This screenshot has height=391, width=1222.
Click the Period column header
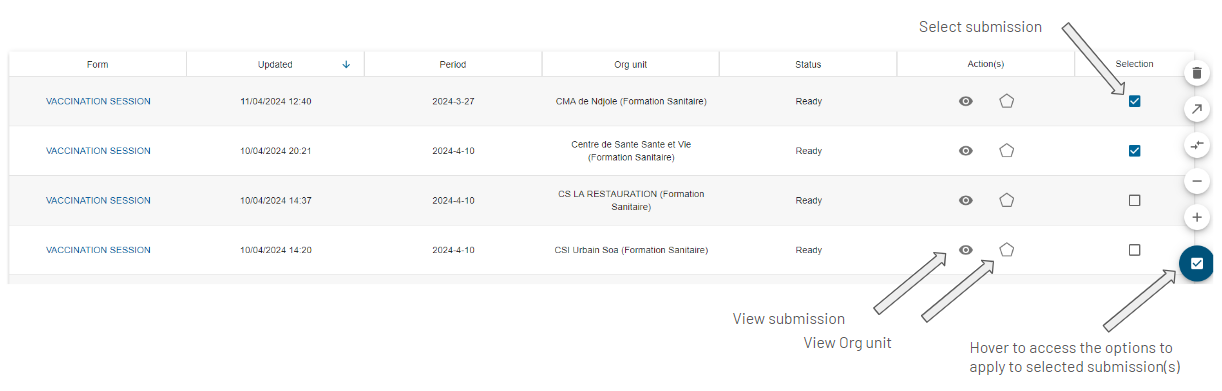[453, 65]
